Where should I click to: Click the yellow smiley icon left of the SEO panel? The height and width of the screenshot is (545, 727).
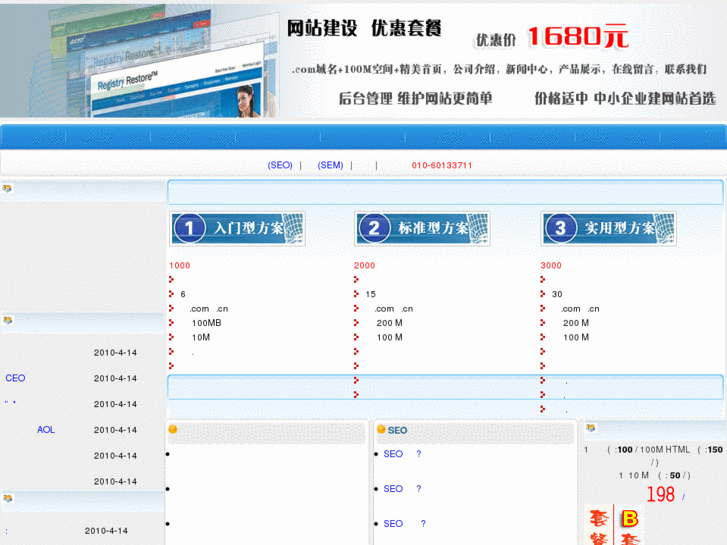point(173,430)
